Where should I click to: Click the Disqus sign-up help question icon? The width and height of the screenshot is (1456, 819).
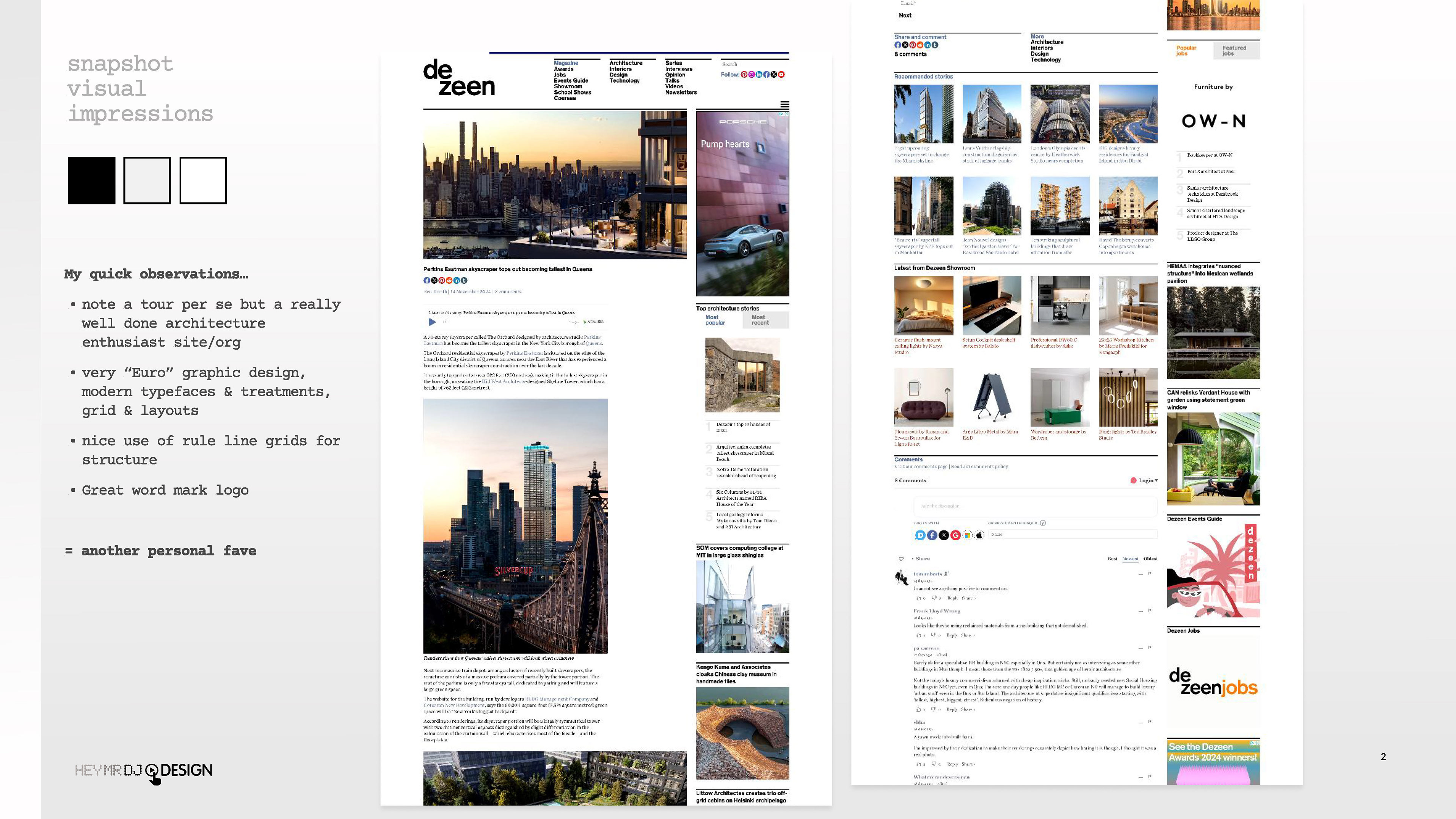(x=1043, y=523)
